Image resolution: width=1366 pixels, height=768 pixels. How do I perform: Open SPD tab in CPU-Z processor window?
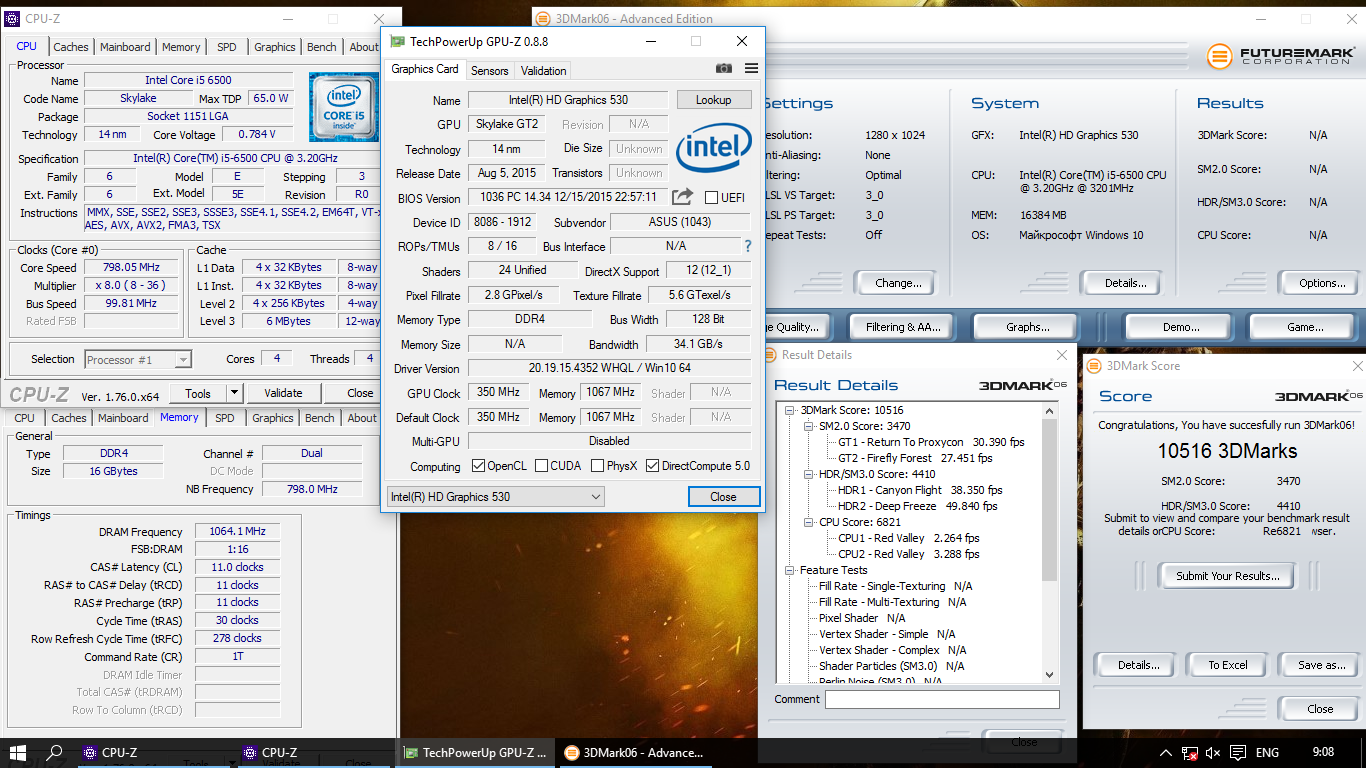[x=227, y=47]
